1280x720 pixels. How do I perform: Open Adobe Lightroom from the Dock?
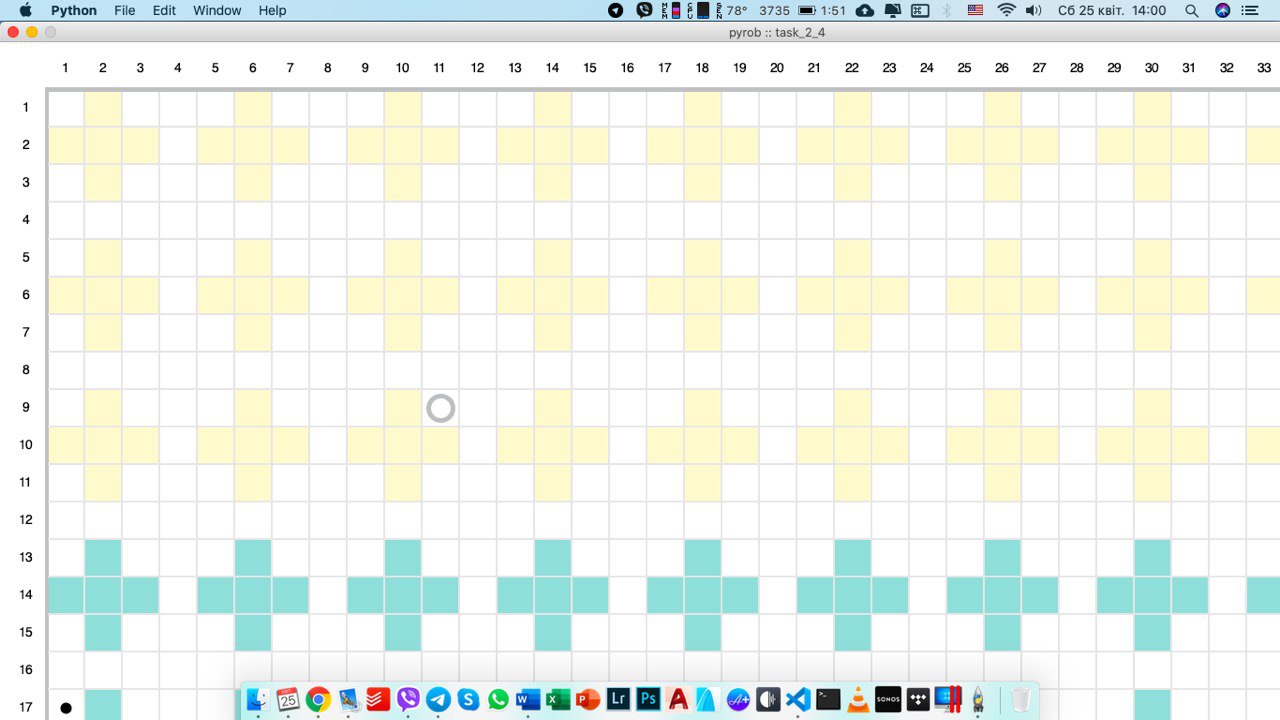pos(618,700)
